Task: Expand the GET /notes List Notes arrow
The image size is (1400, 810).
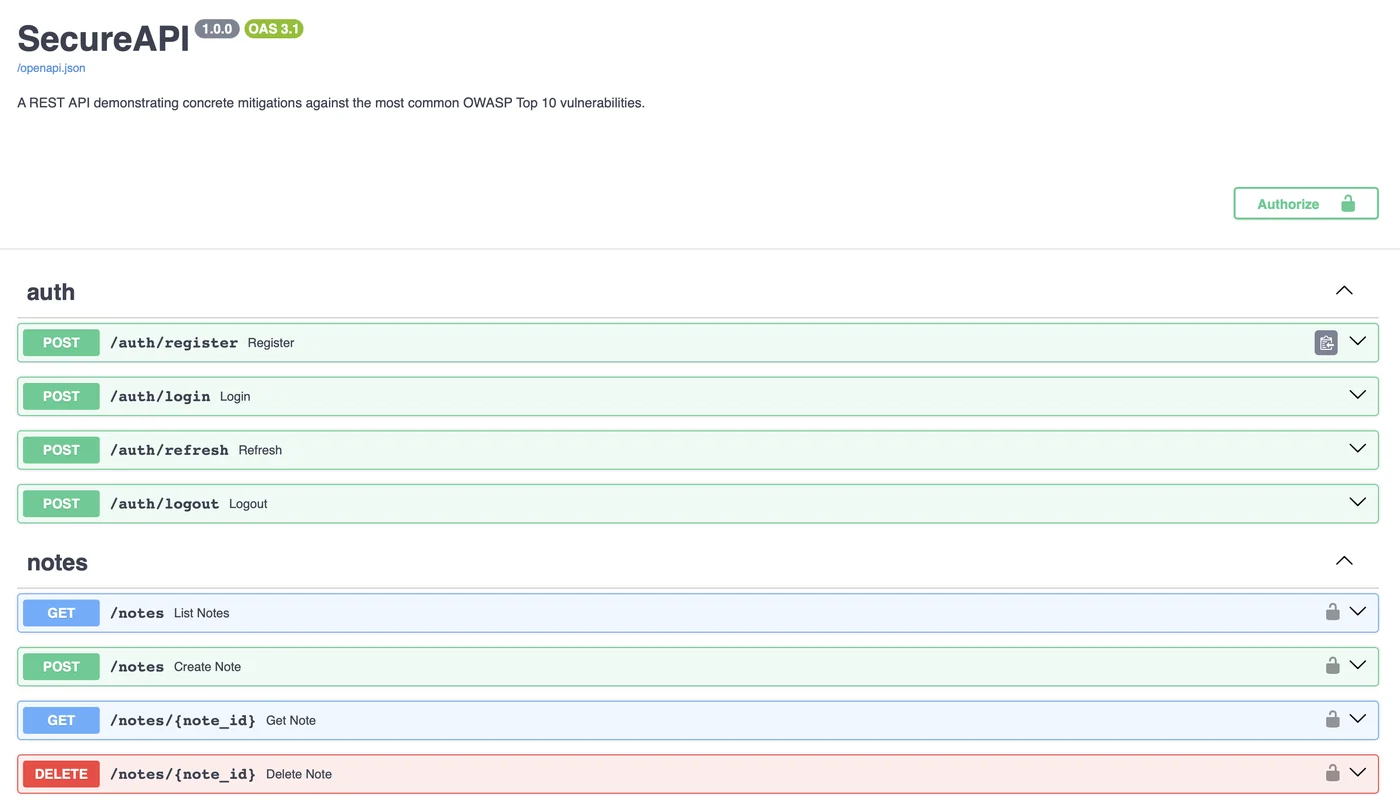Action: [x=1358, y=611]
